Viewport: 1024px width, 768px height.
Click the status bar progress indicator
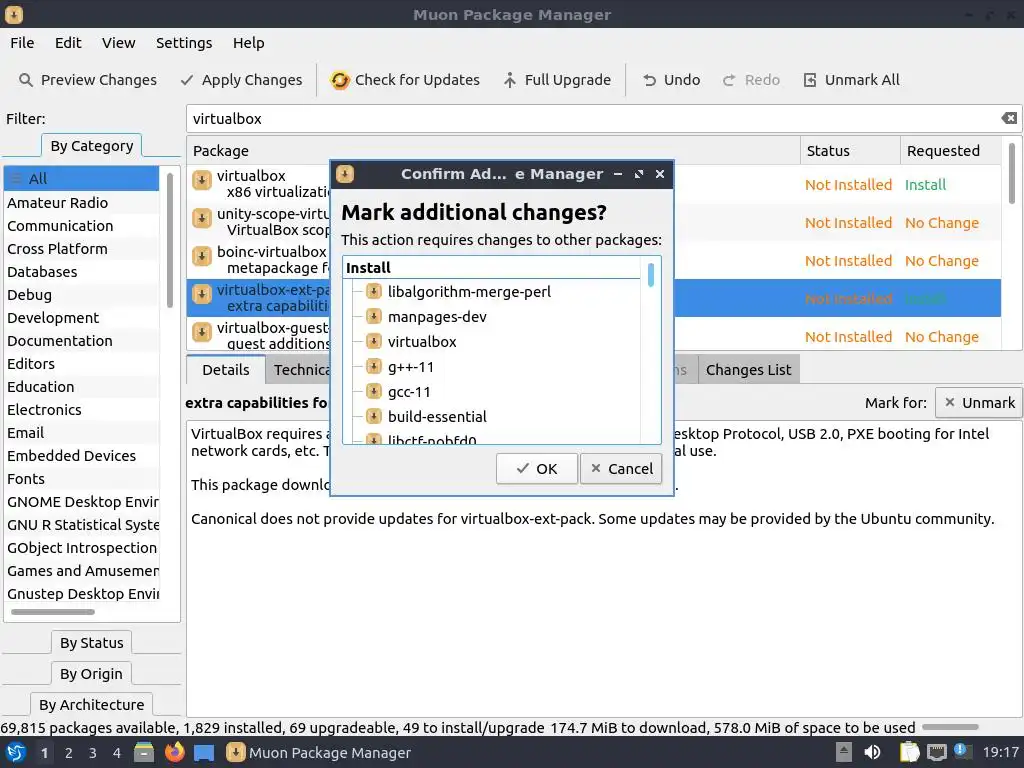[950, 727]
